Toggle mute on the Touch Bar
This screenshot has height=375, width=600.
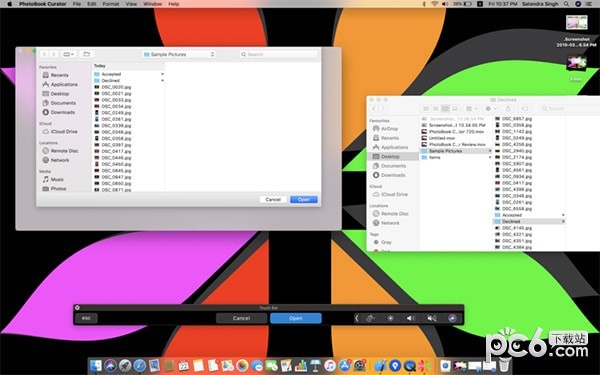pyautogui.click(x=432, y=318)
